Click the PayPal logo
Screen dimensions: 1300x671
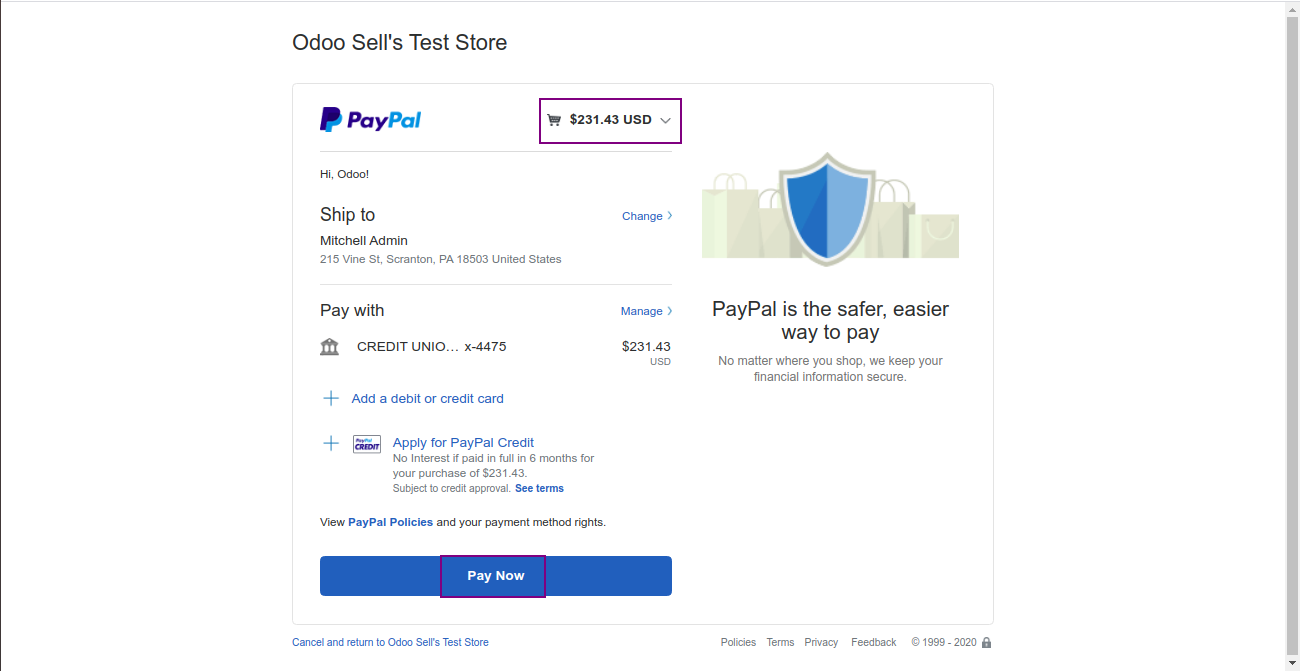point(370,120)
